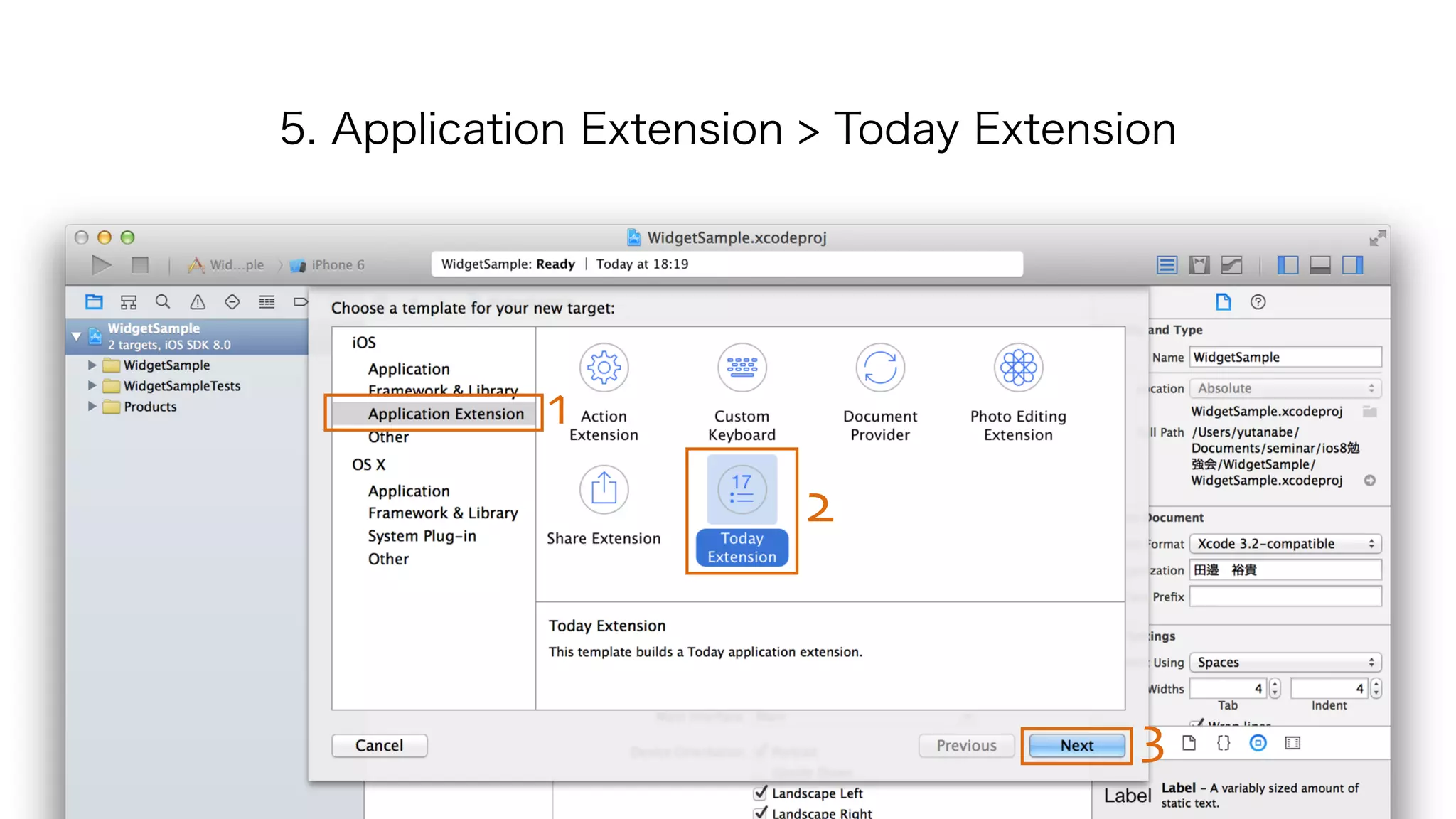Adjust the Tab width stepper
The height and width of the screenshot is (819, 1456).
pos(1275,688)
